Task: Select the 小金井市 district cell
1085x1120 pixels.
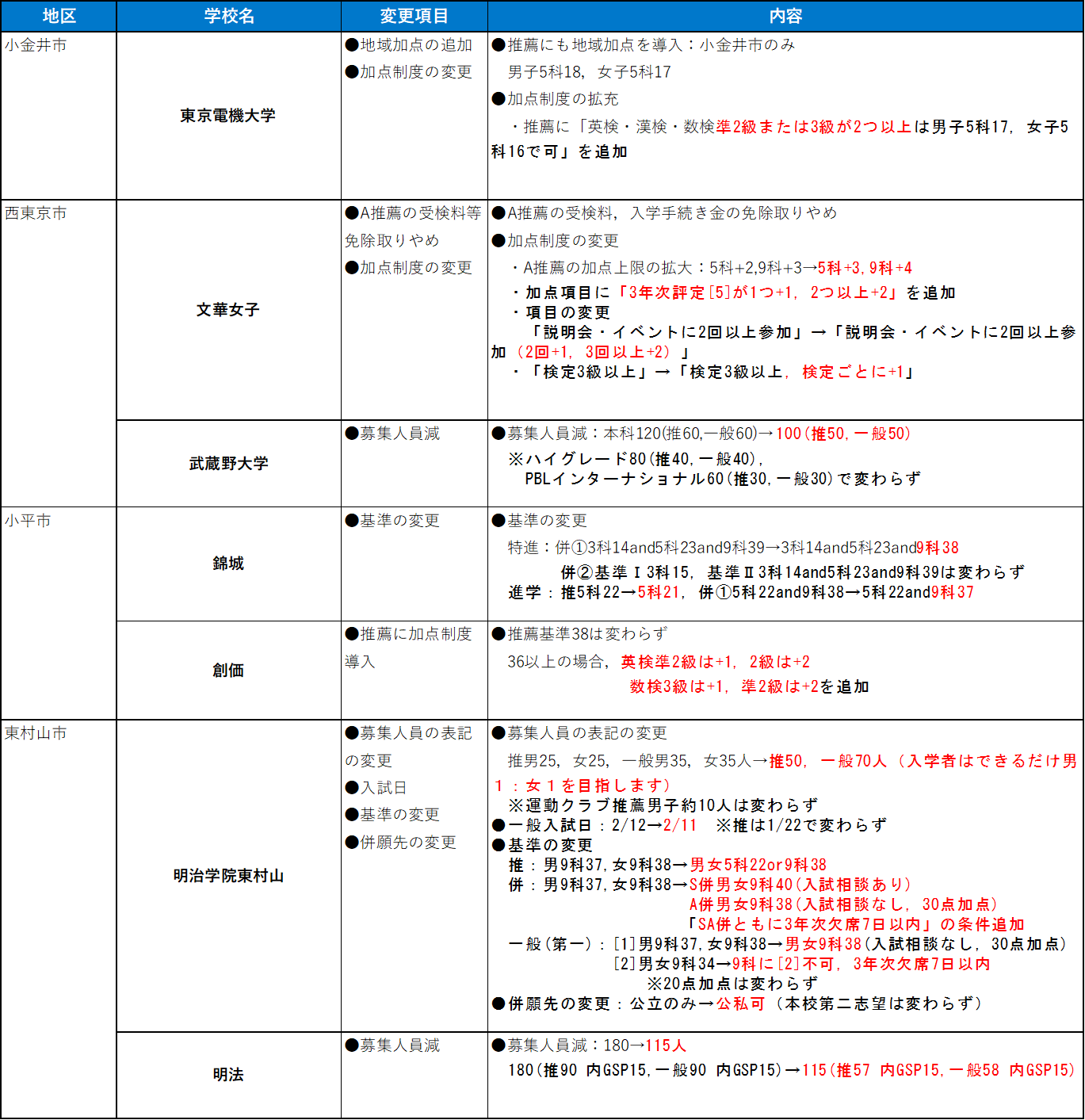Action: point(59,116)
